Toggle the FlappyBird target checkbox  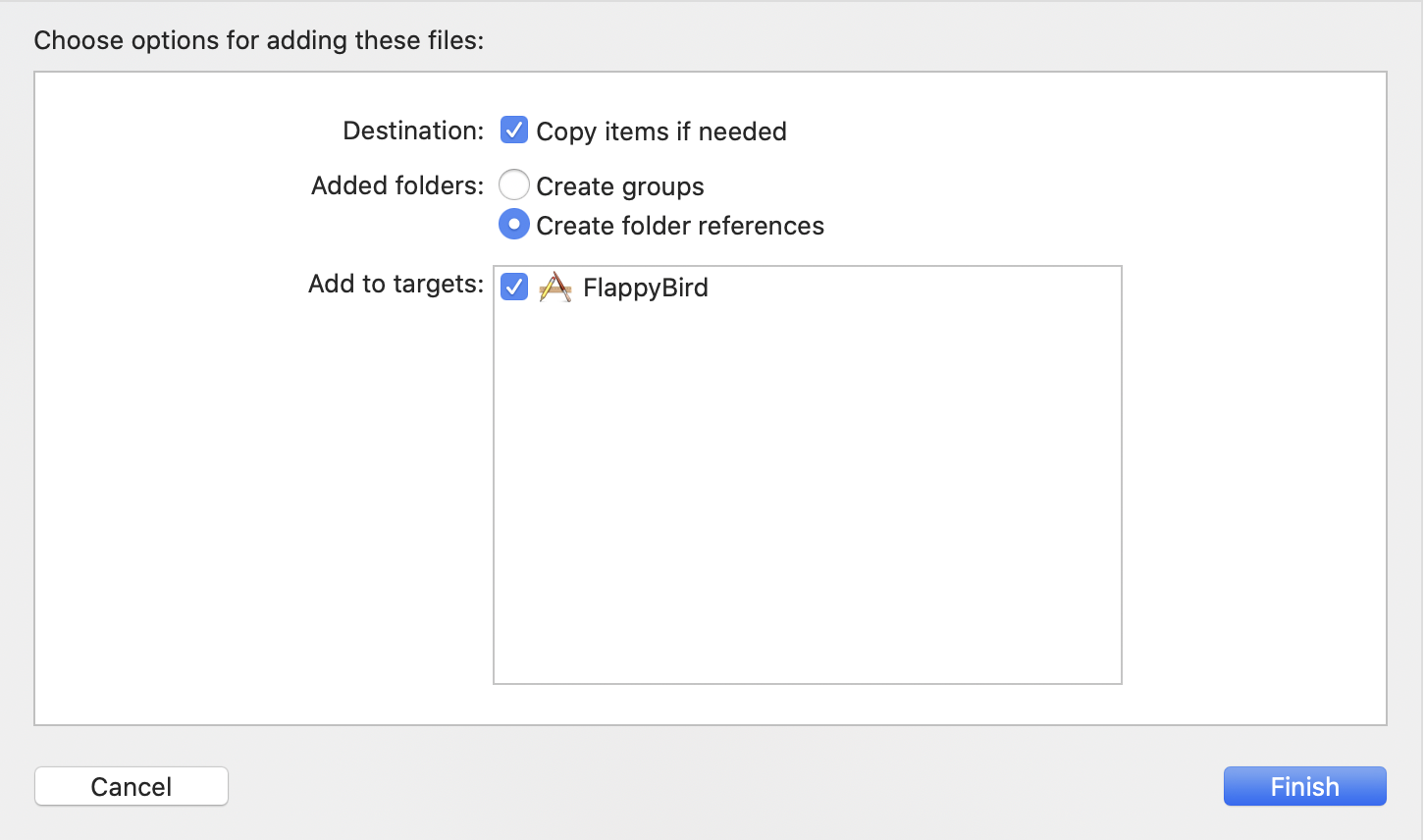pyautogui.click(x=514, y=288)
